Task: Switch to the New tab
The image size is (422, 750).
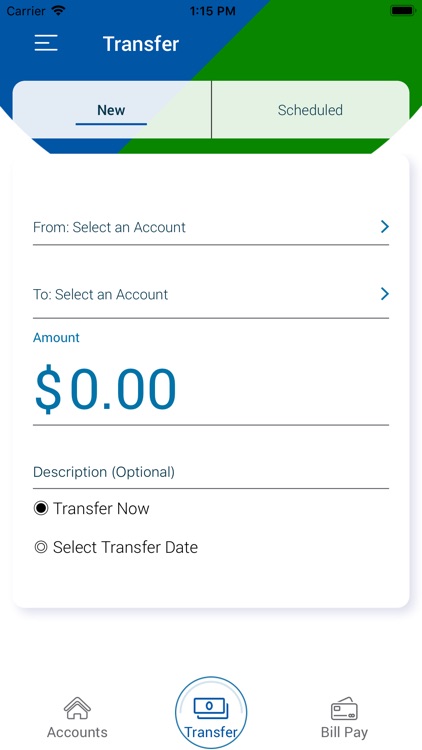Action: (x=111, y=110)
